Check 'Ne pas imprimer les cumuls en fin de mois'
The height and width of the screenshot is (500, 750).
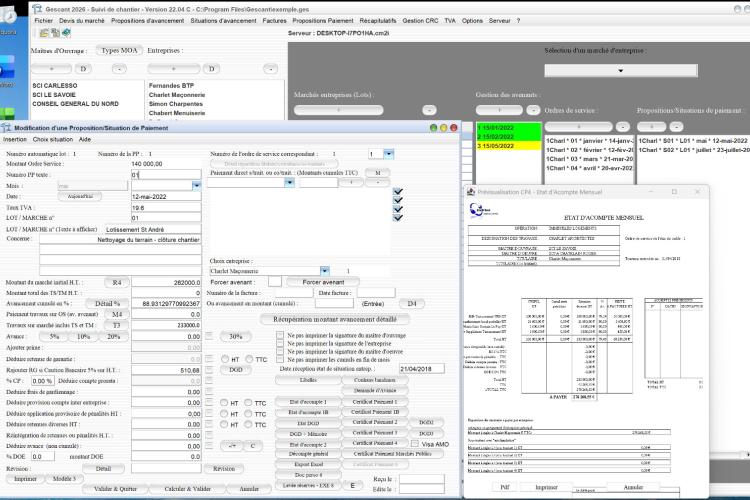280,359
